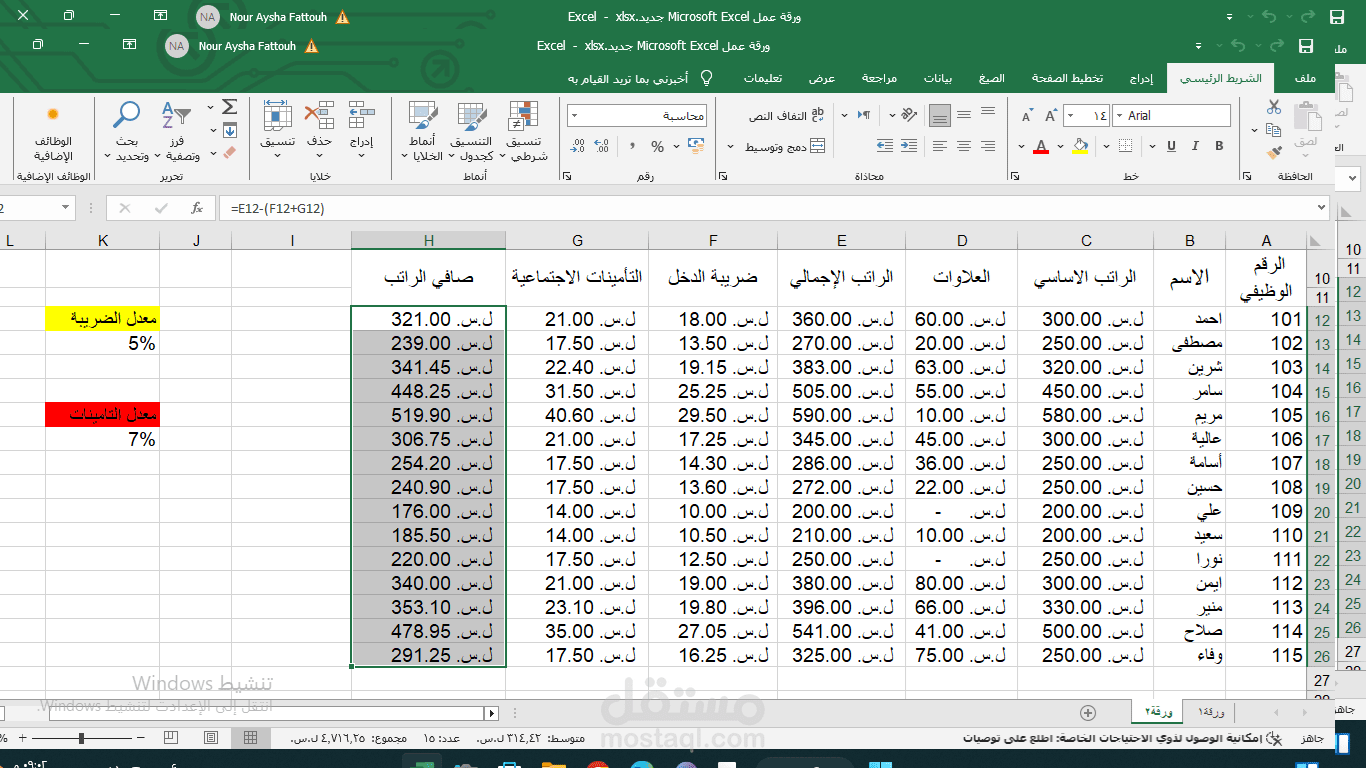1366x768 pixels.
Task: Click the lightbulb Tell Me icon
Action: click(706, 78)
